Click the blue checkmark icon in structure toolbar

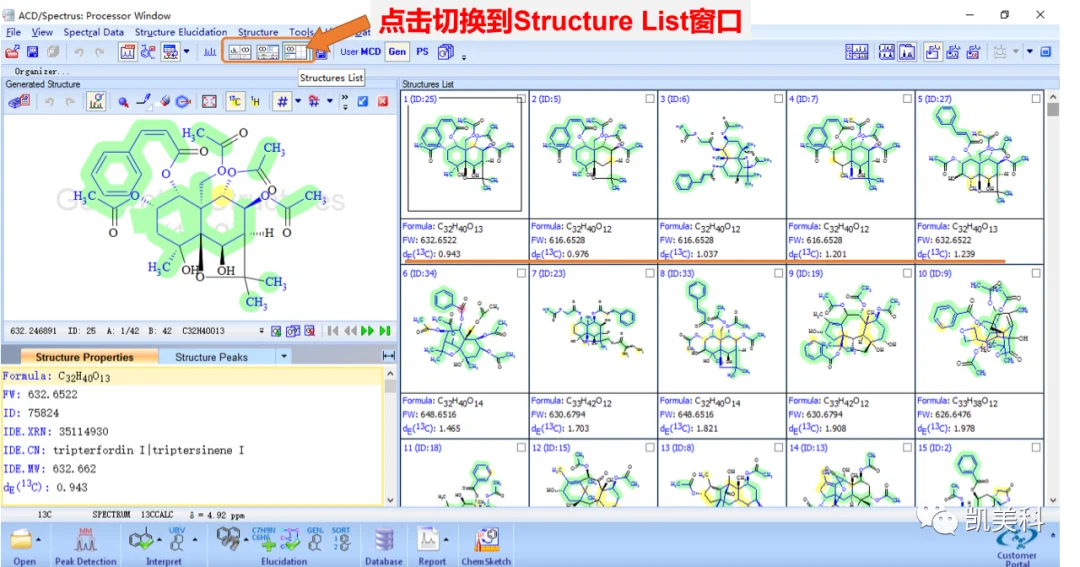pyautogui.click(x=363, y=102)
